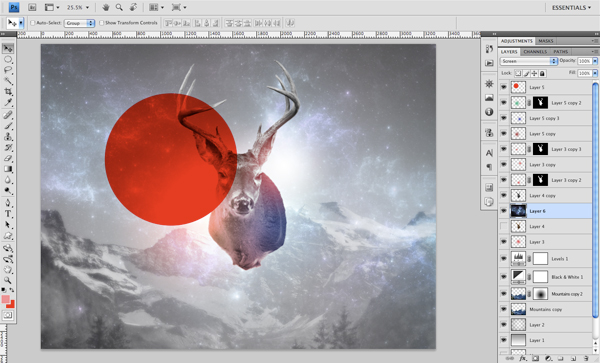Open the Arrange Documents dropdown
Viewport: 600px width, 363px height.
157,7
